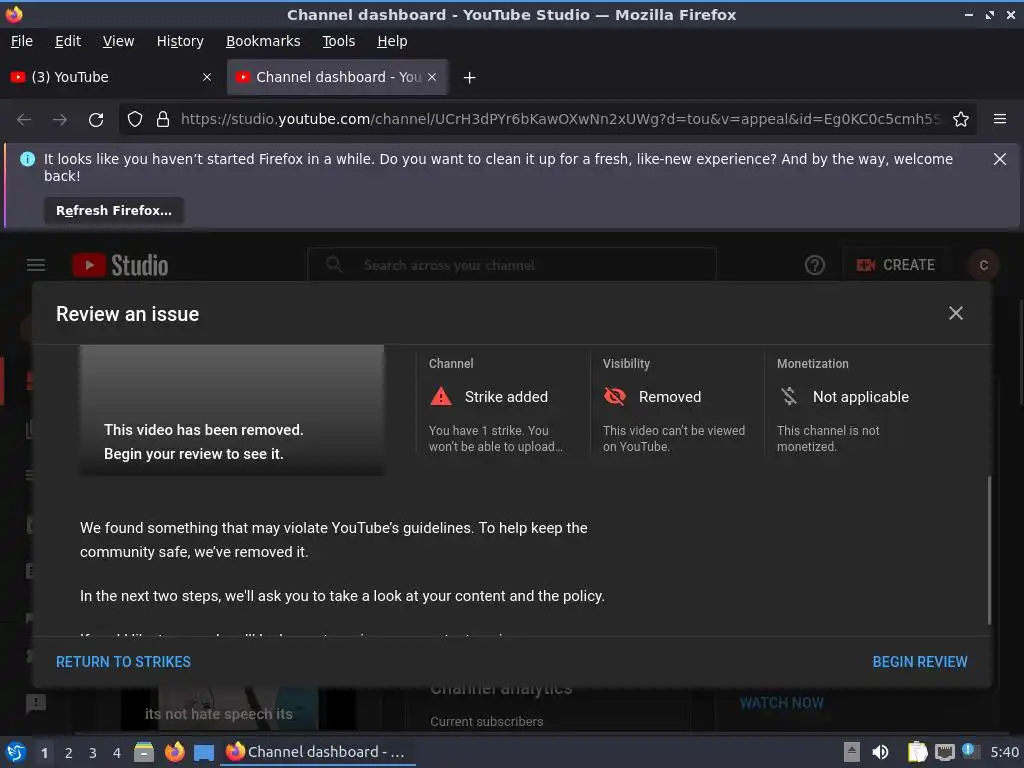Image resolution: width=1024 pixels, height=768 pixels.
Task: Open the YouTube Studio hamburger menu
Action: click(x=36, y=265)
